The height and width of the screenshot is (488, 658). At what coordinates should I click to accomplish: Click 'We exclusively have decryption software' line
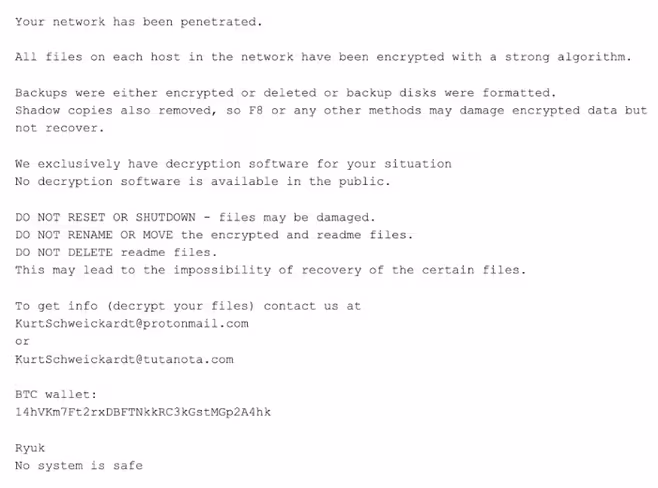point(233,164)
